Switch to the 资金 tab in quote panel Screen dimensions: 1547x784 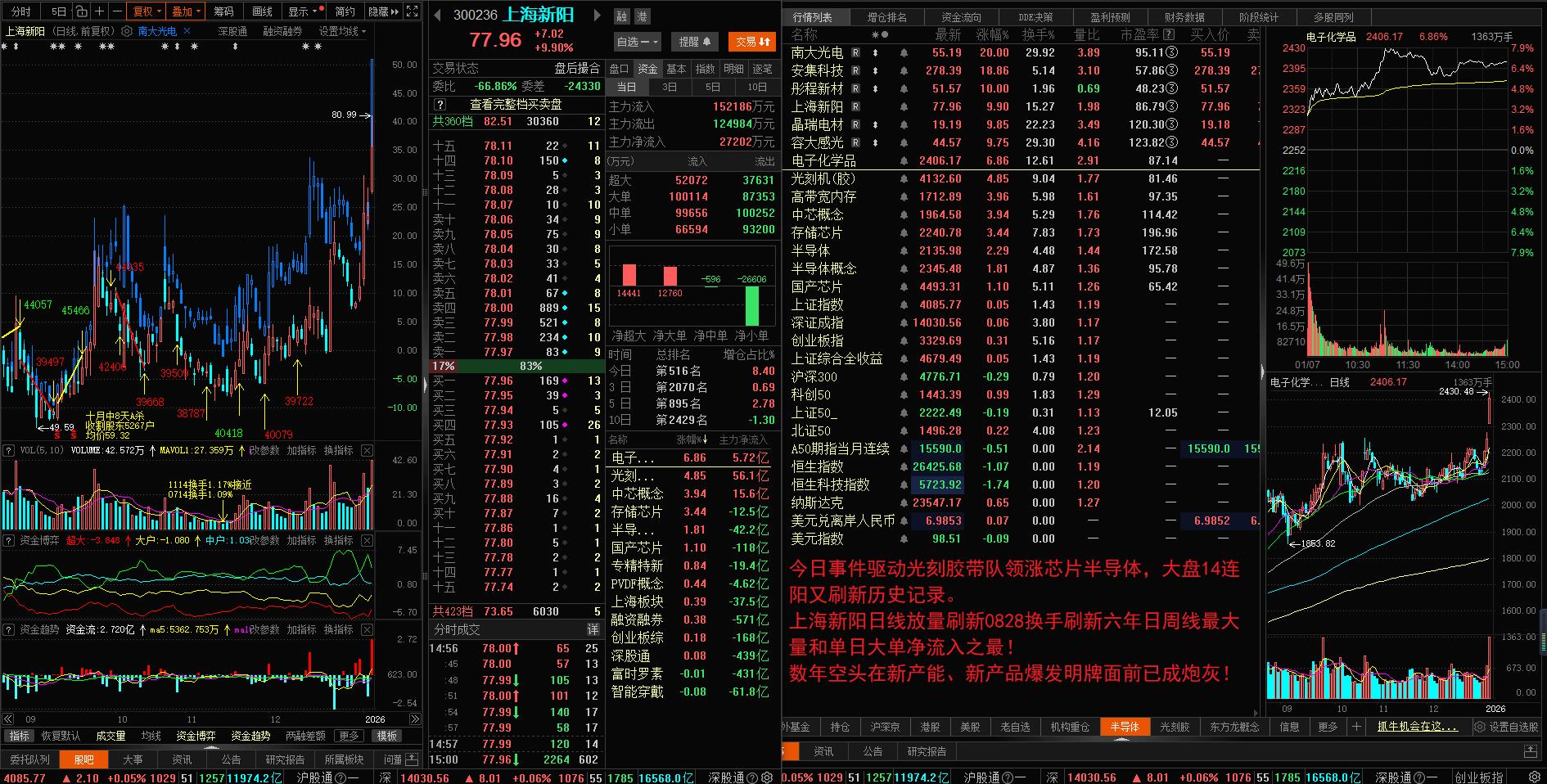click(647, 69)
